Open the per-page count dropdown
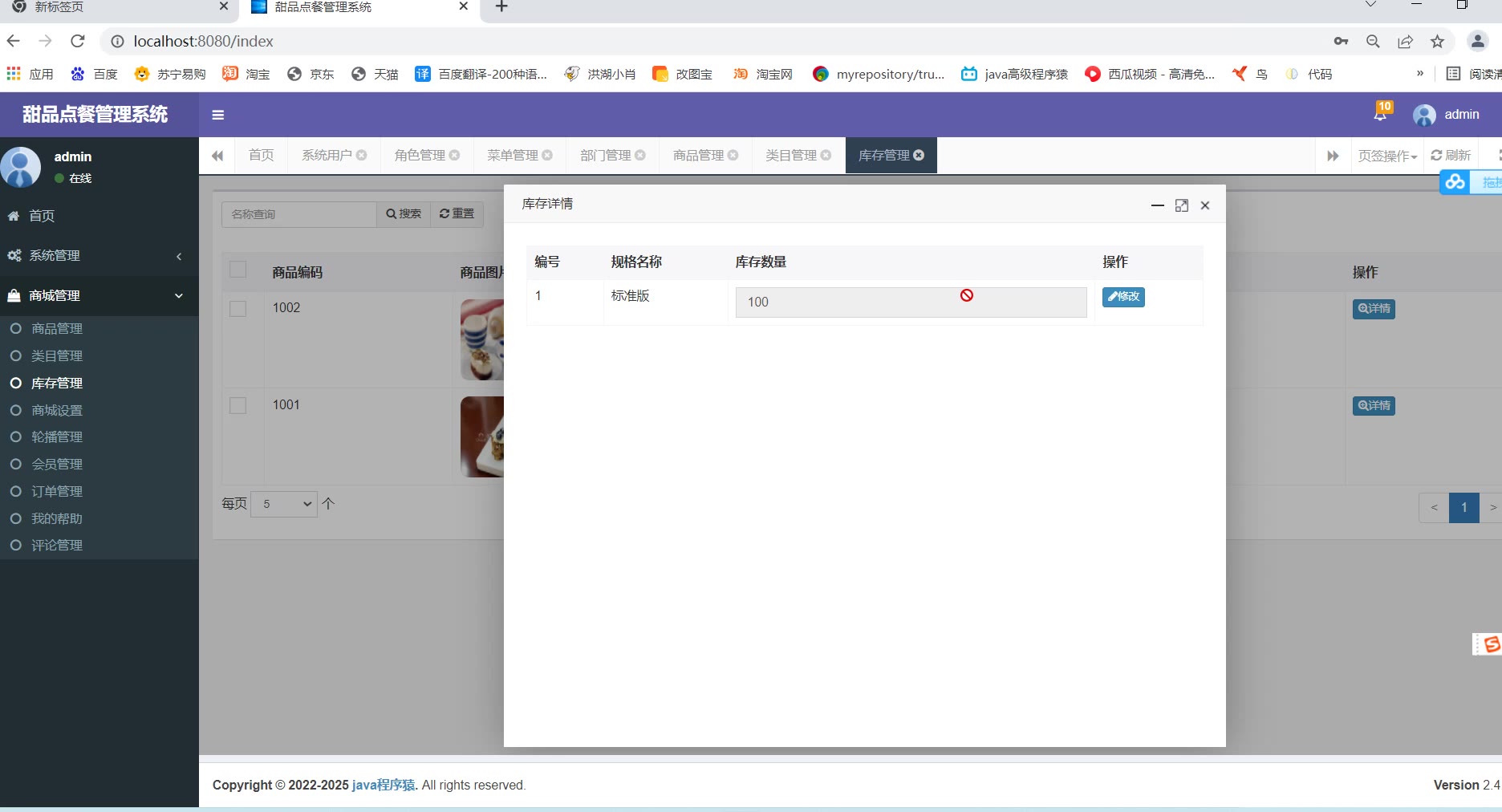Image resolution: width=1502 pixels, height=812 pixels. click(284, 504)
